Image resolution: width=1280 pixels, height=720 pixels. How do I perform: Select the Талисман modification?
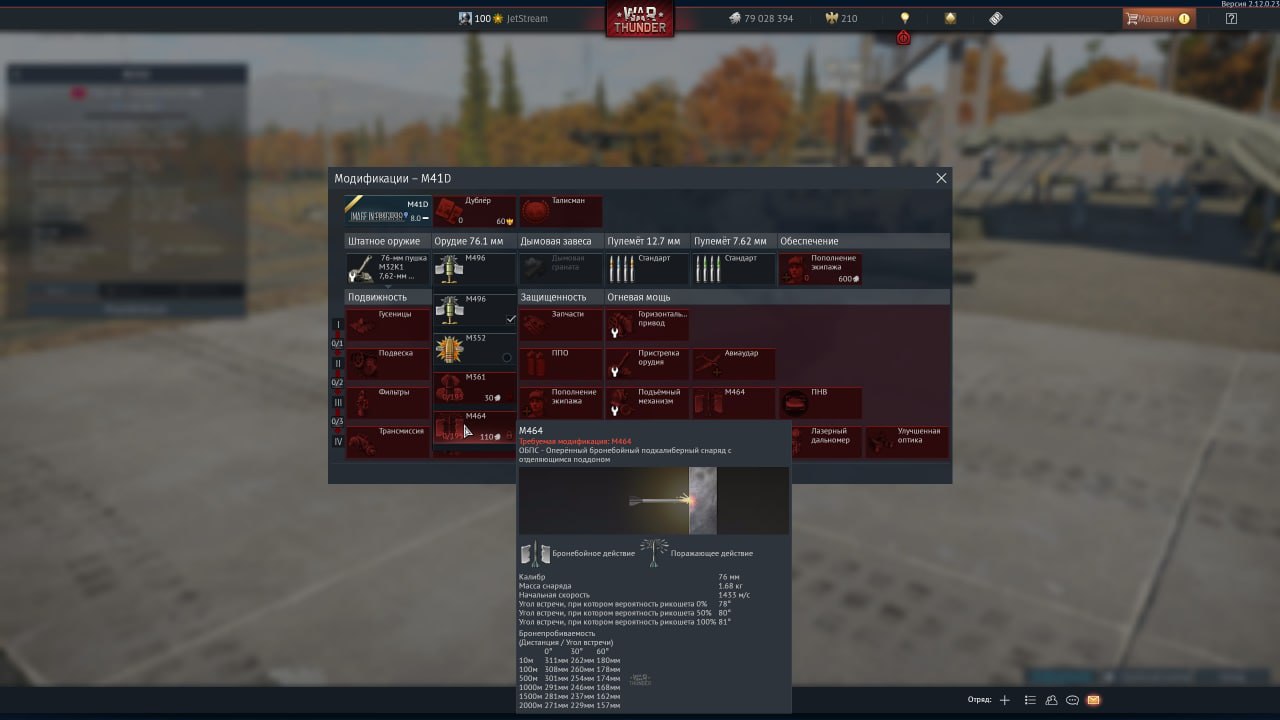(x=561, y=211)
